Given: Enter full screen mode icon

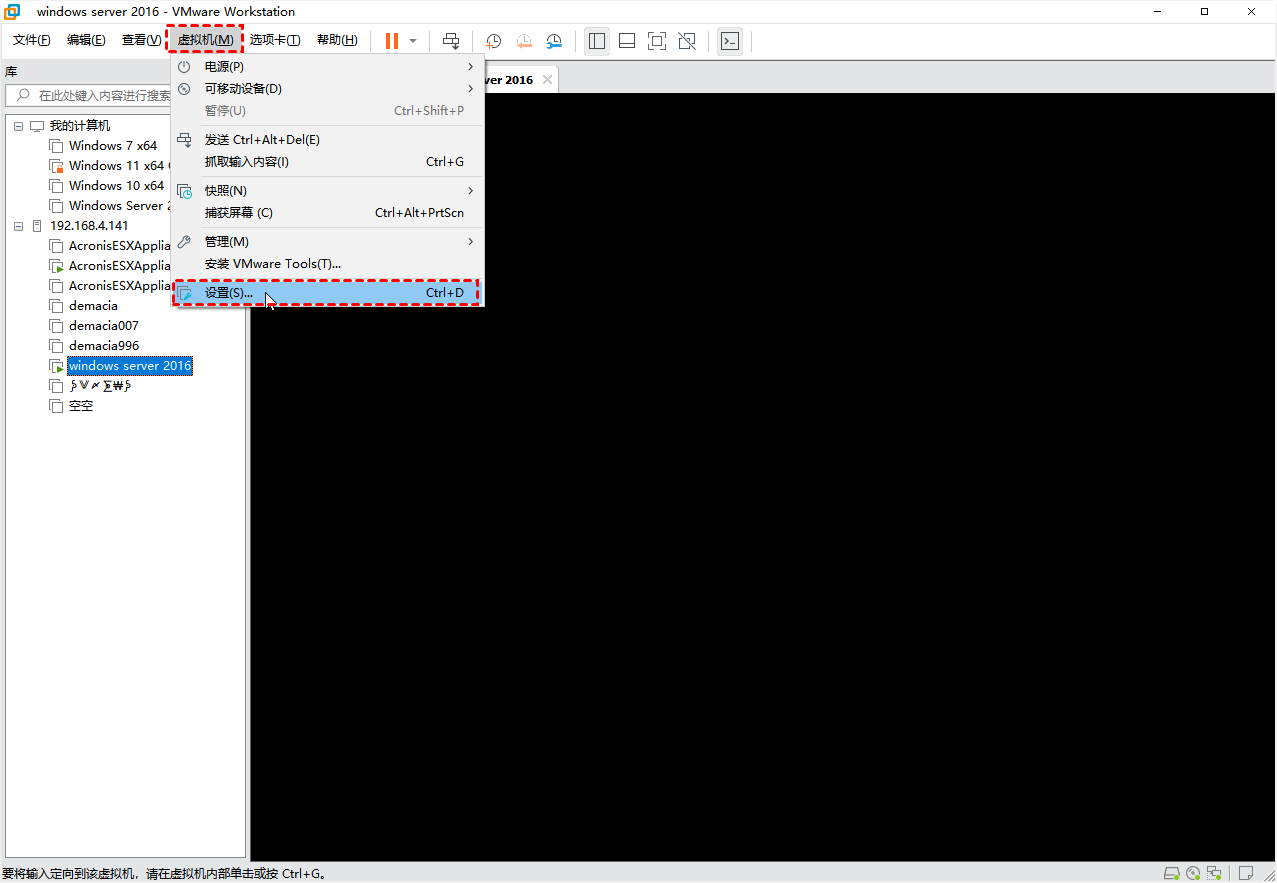Looking at the screenshot, I should coord(657,41).
